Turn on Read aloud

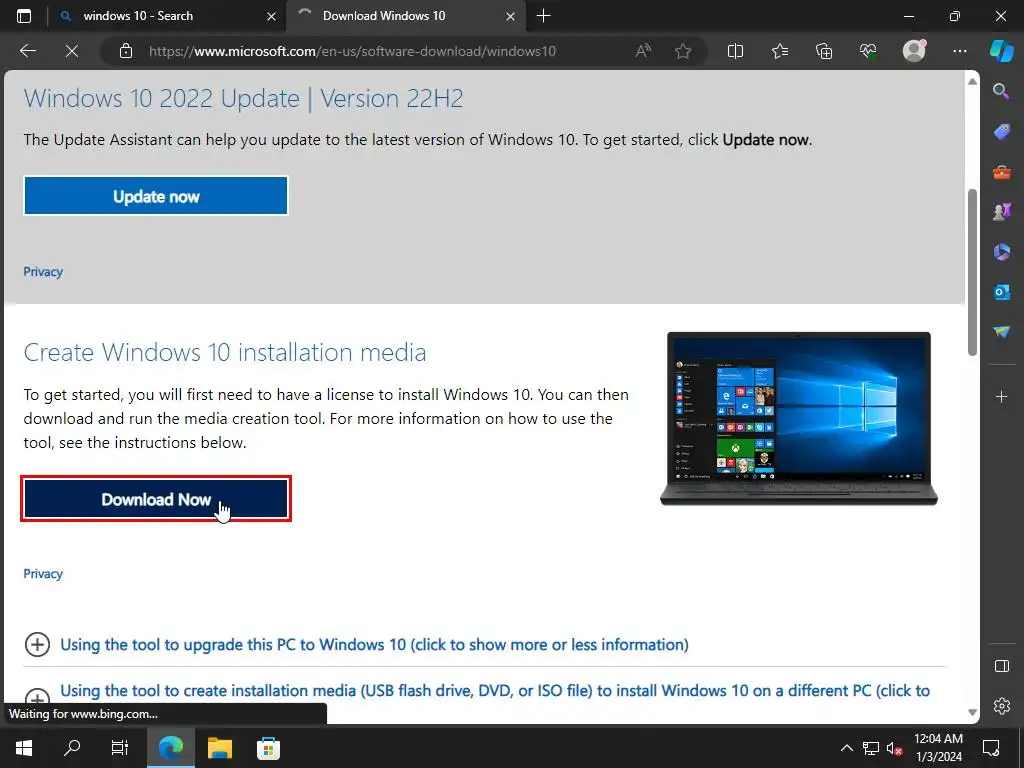pos(643,51)
